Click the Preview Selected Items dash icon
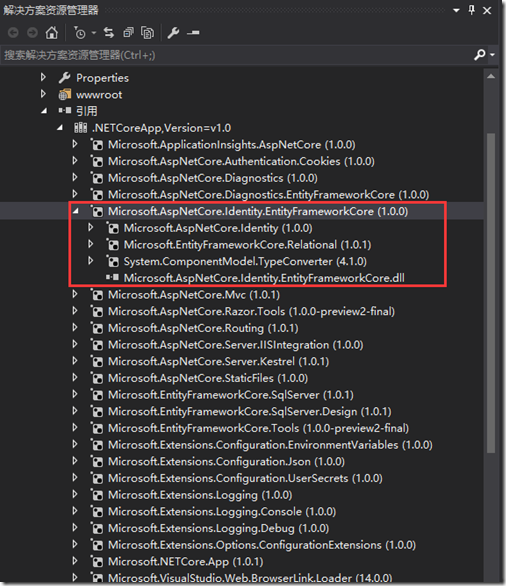 point(193,33)
